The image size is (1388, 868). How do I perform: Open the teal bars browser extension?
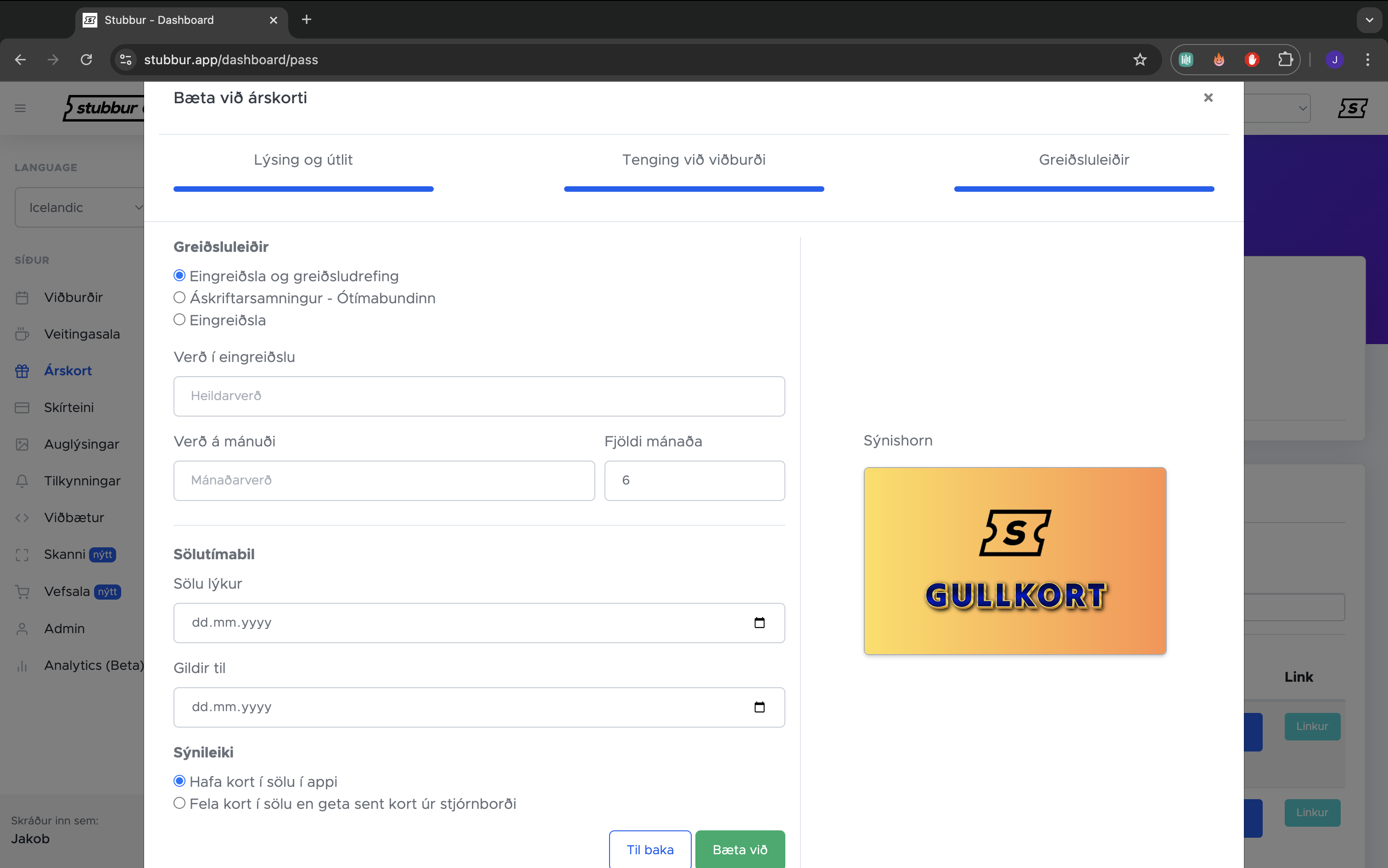1186,60
